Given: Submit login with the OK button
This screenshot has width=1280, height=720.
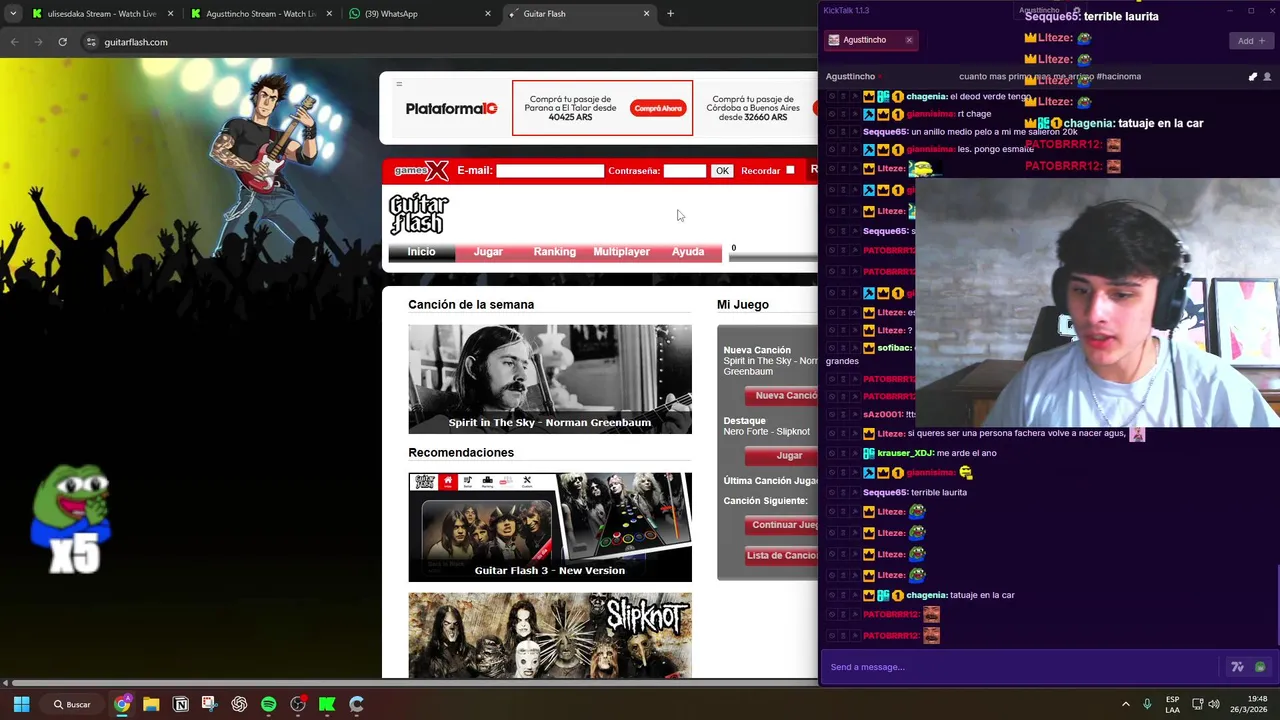Looking at the screenshot, I should [x=722, y=171].
